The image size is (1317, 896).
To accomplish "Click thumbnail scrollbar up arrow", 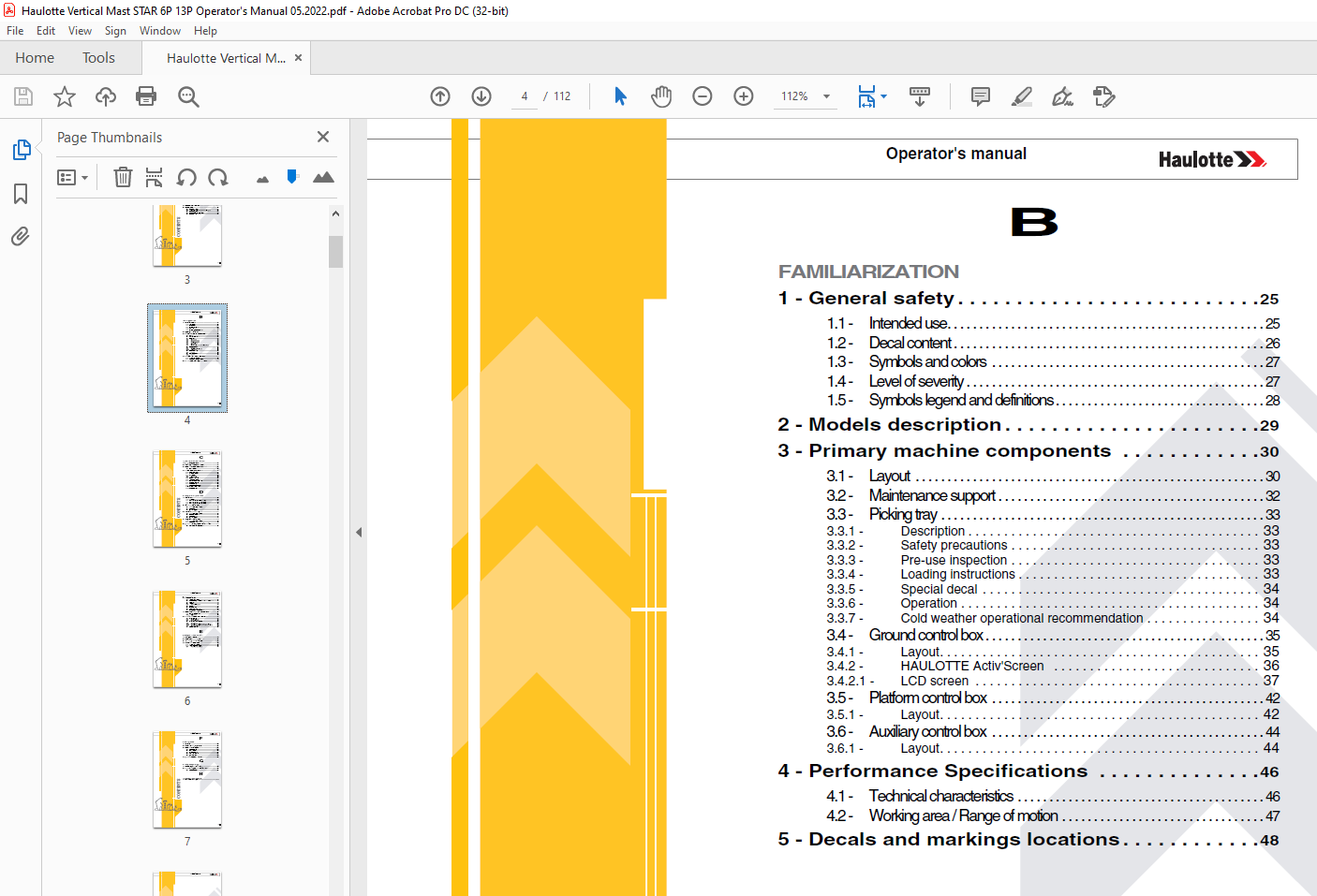I will [335, 213].
